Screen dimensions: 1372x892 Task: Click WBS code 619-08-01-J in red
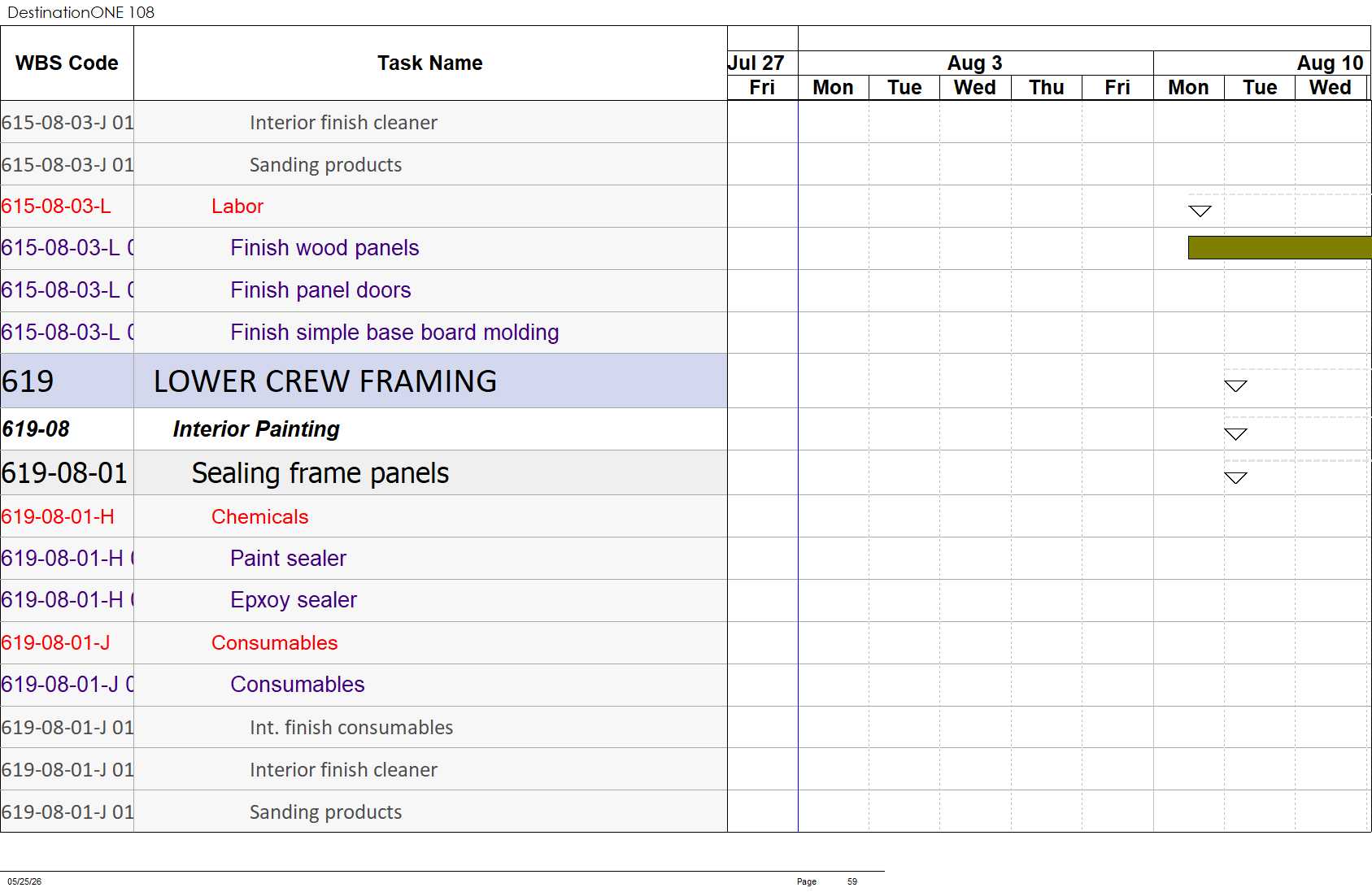(x=55, y=643)
